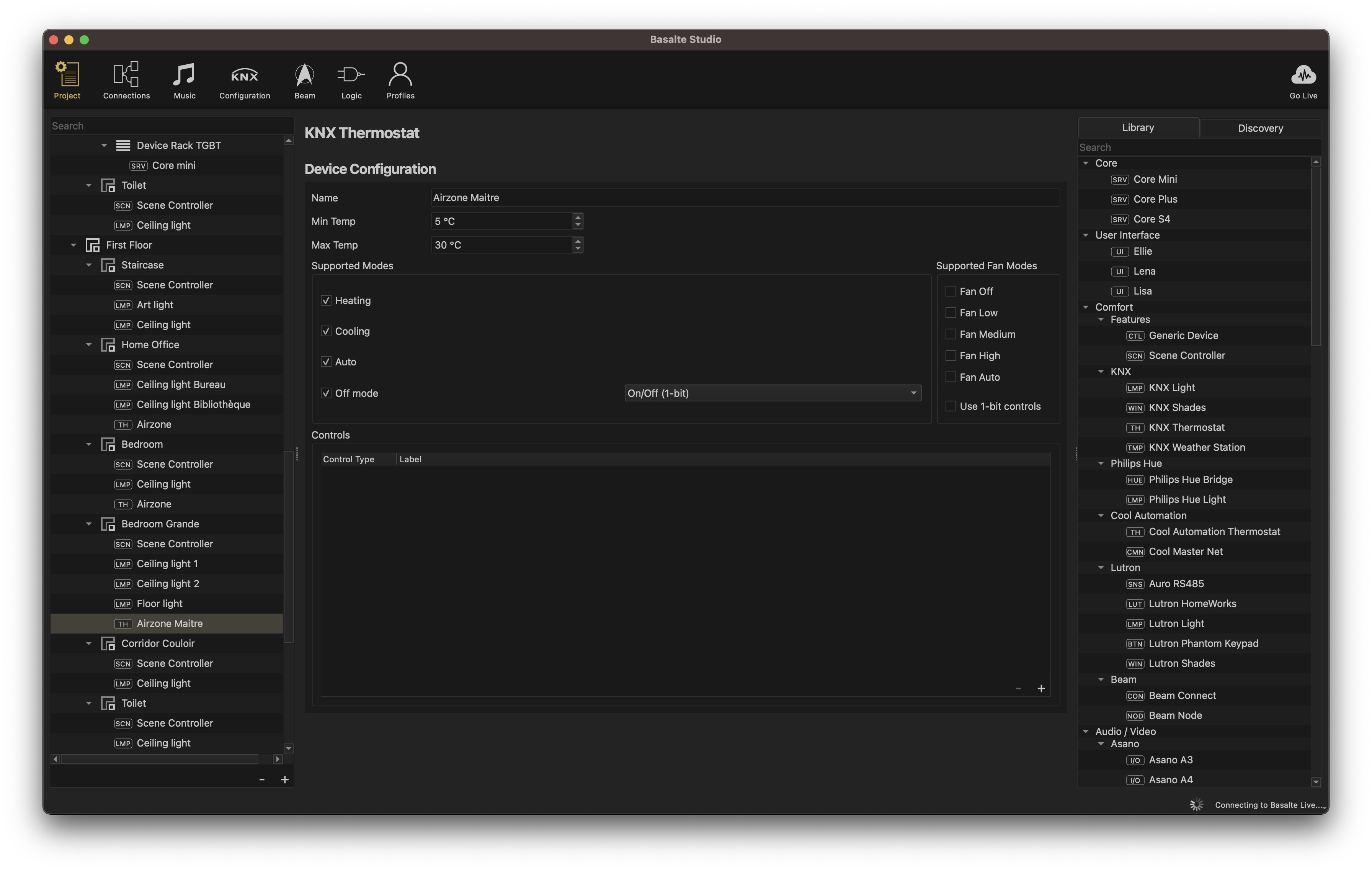Viewport: 1372px width, 871px height.
Task: Remove control with the minus button
Action: tap(1018, 689)
